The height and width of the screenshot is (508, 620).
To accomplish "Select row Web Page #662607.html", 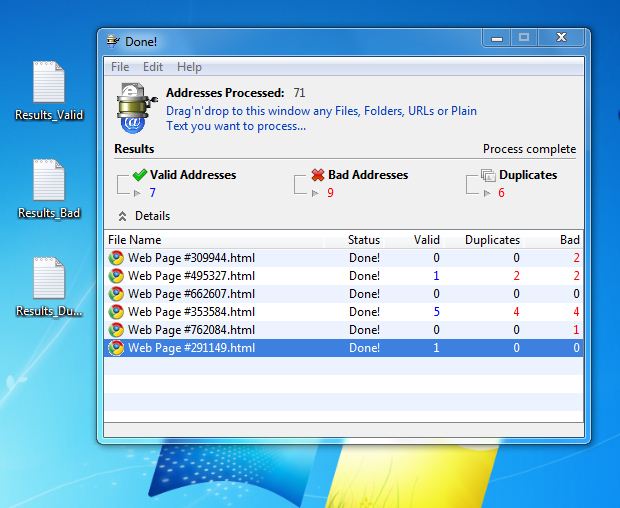I will [344, 294].
